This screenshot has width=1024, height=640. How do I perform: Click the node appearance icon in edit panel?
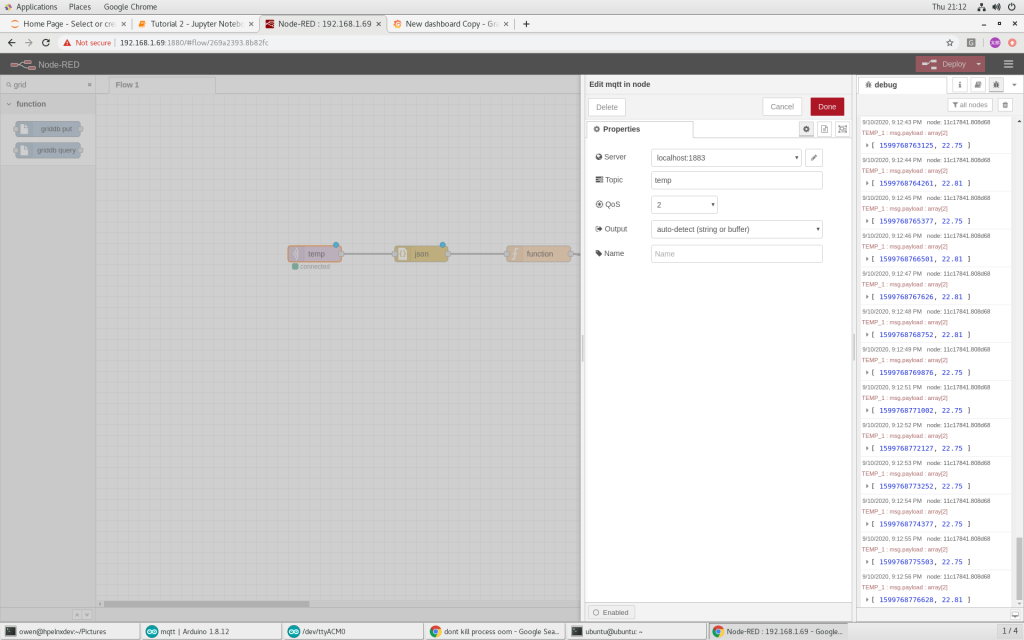pos(842,129)
